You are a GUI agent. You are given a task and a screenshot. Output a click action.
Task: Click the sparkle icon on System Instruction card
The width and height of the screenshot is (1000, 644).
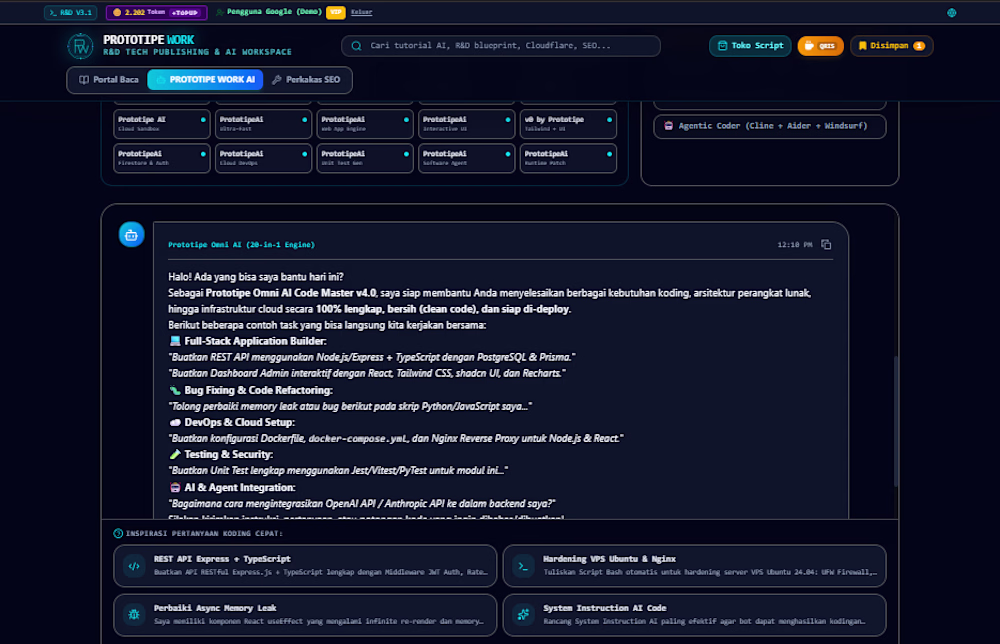524,615
